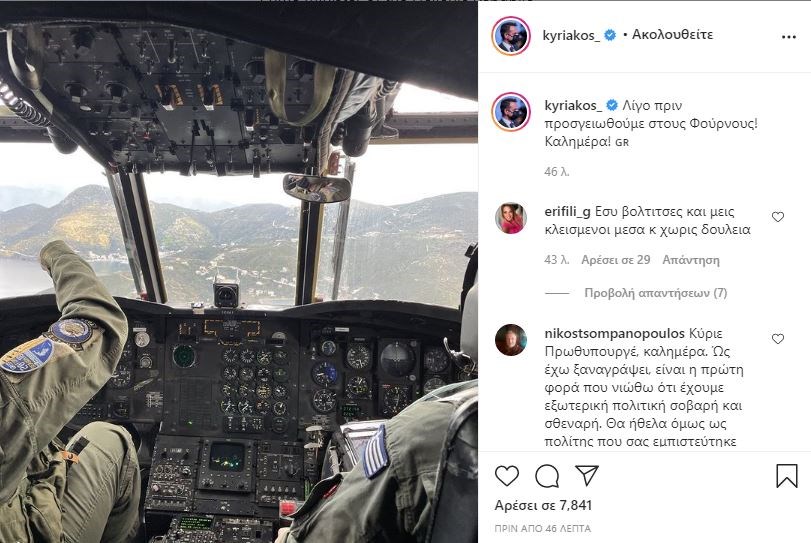
Task: Like the post with the heart icon
Action: [x=507, y=475]
